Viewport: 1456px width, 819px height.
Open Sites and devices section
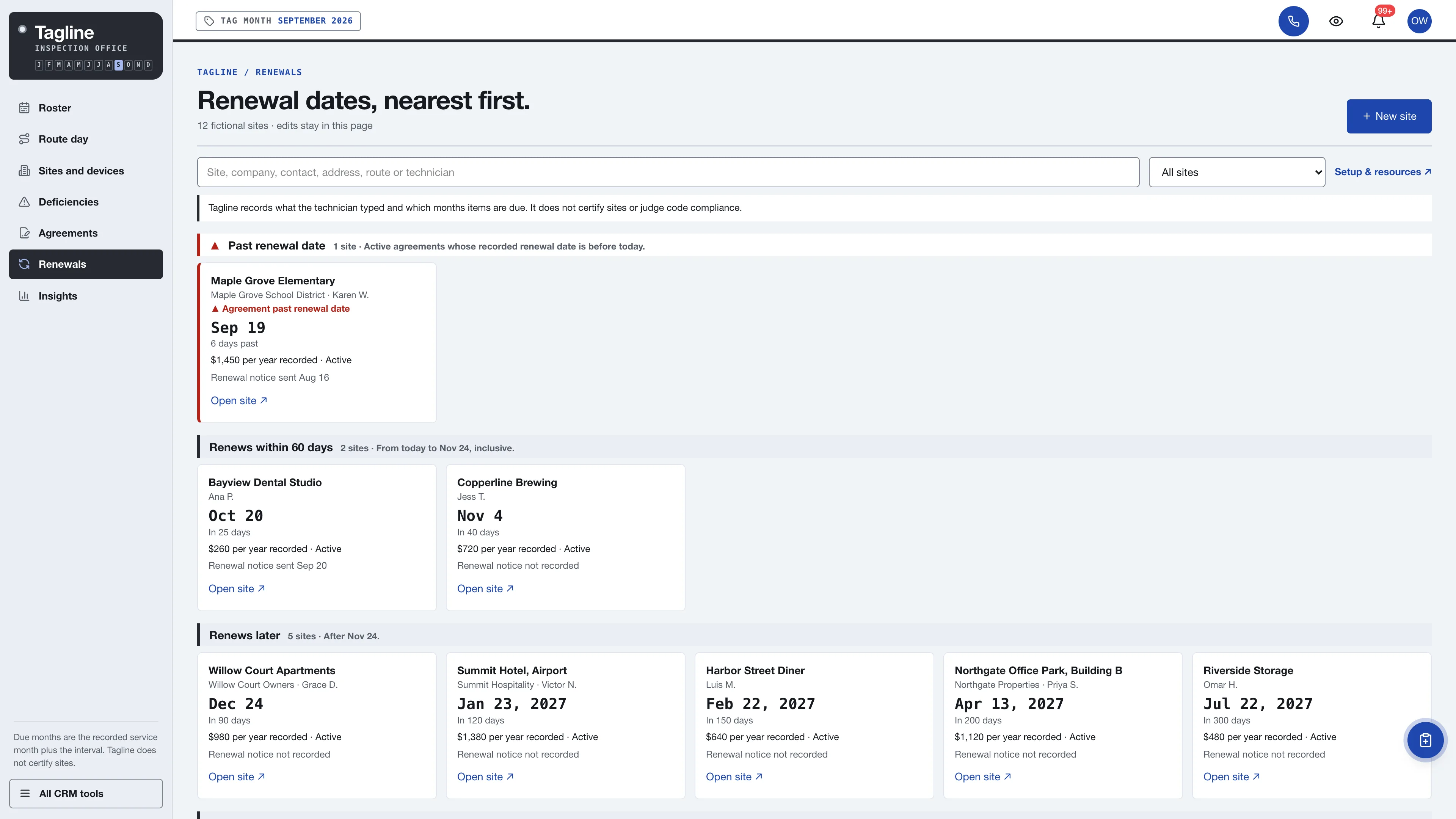[x=86, y=171]
